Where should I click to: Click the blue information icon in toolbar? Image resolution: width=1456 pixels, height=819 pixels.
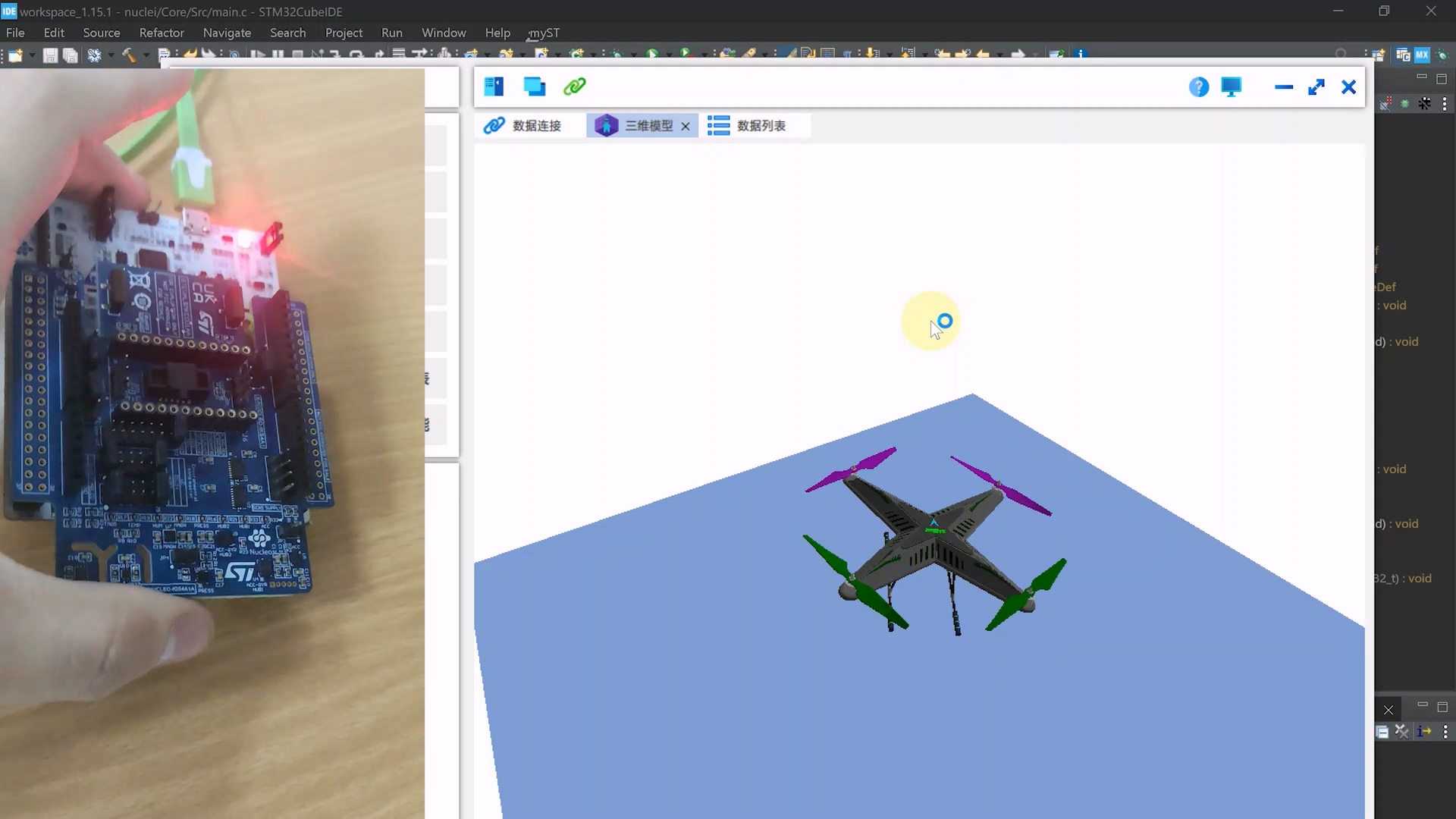click(1081, 55)
